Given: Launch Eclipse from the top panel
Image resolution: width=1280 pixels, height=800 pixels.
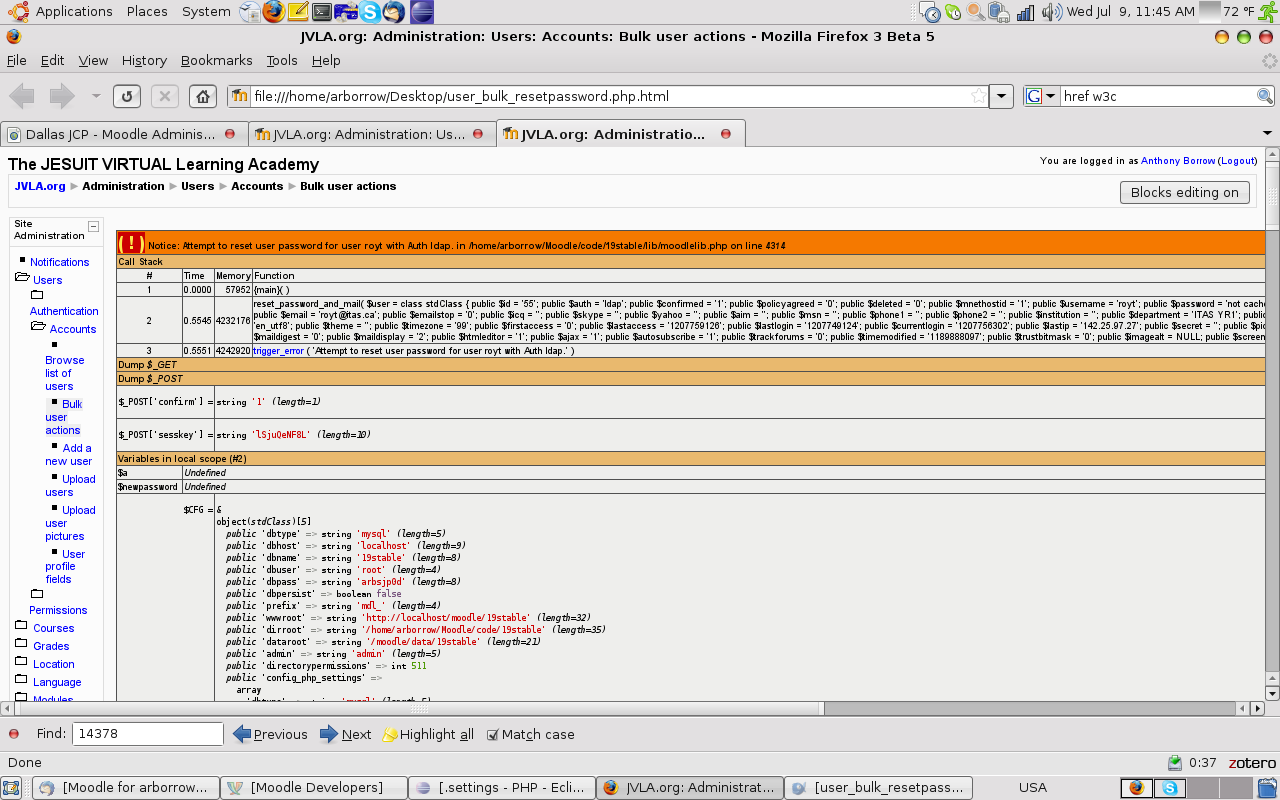Looking at the screenshot, I should pos(422,12).
